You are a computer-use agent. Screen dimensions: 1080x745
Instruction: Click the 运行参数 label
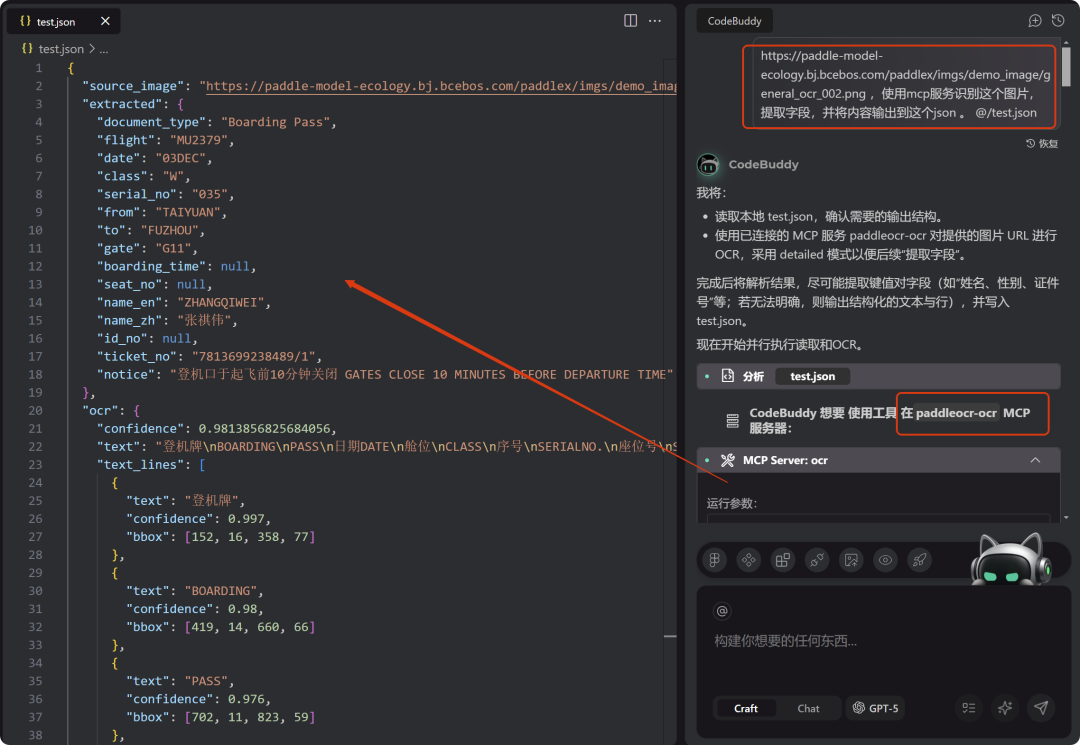pyautogui.click(x=731, y=503)
